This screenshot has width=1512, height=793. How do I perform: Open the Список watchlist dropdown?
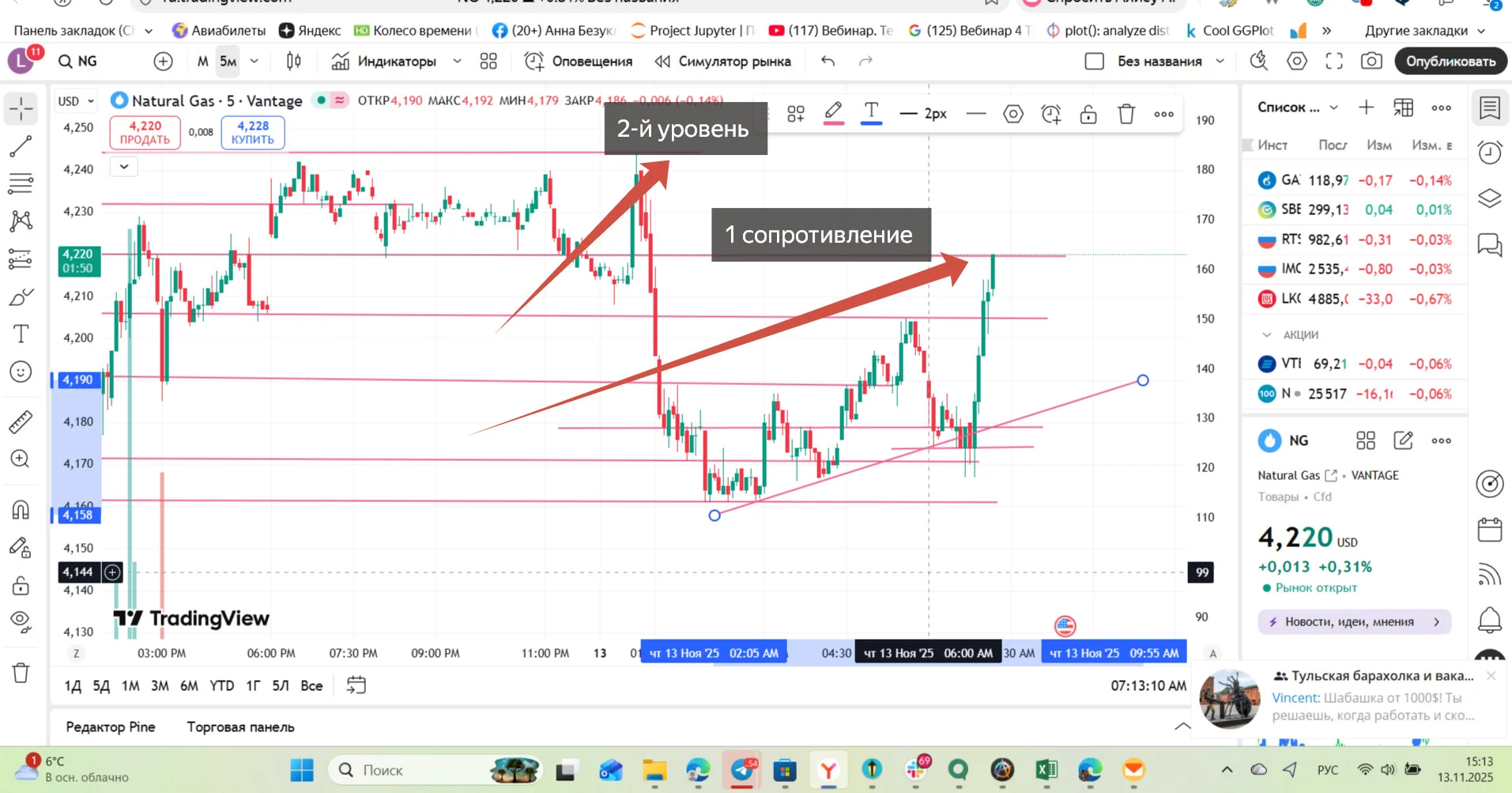tap(1297, 108)
